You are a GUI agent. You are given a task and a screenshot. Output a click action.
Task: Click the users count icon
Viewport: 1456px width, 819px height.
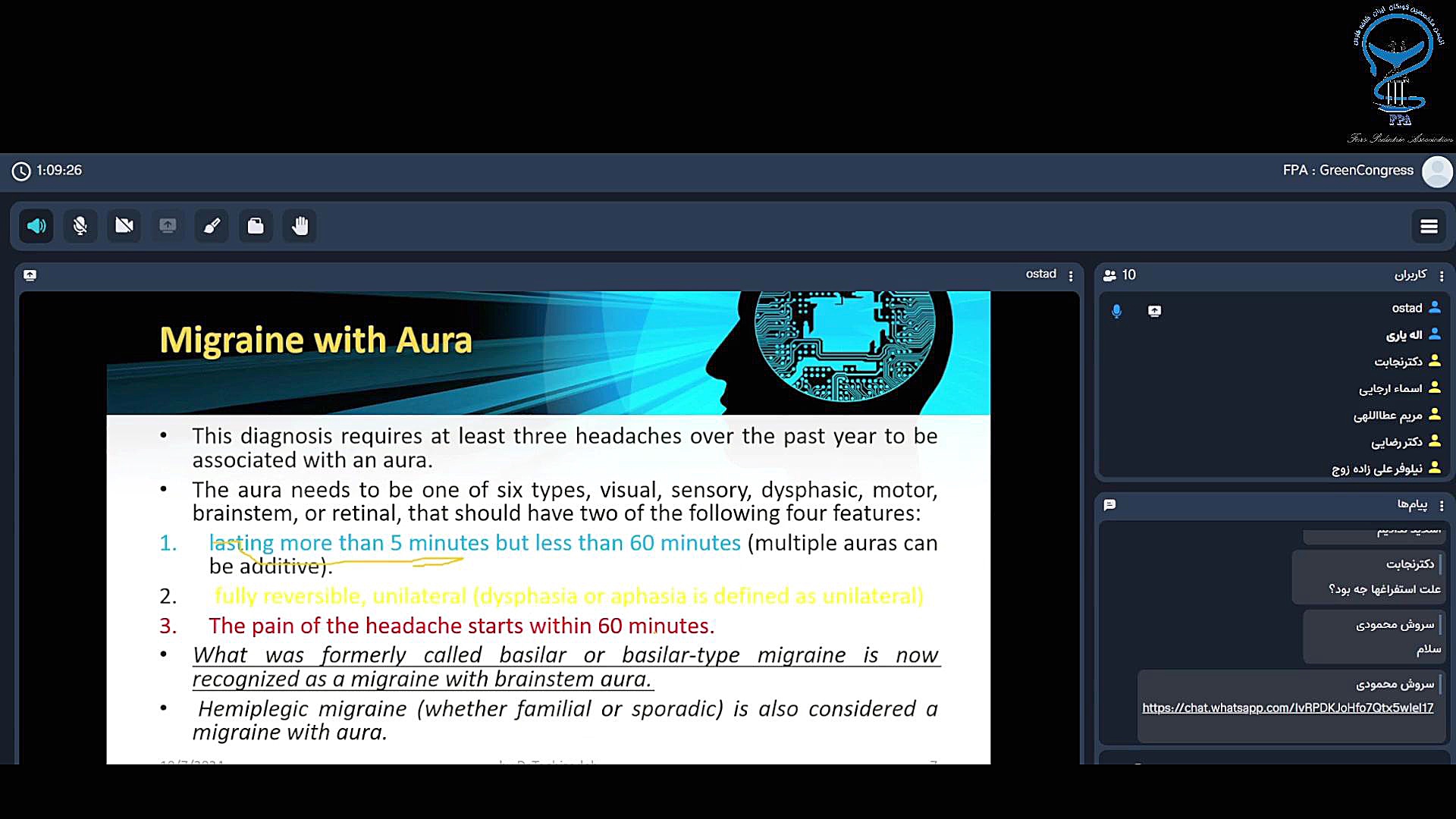point(1110,275)
